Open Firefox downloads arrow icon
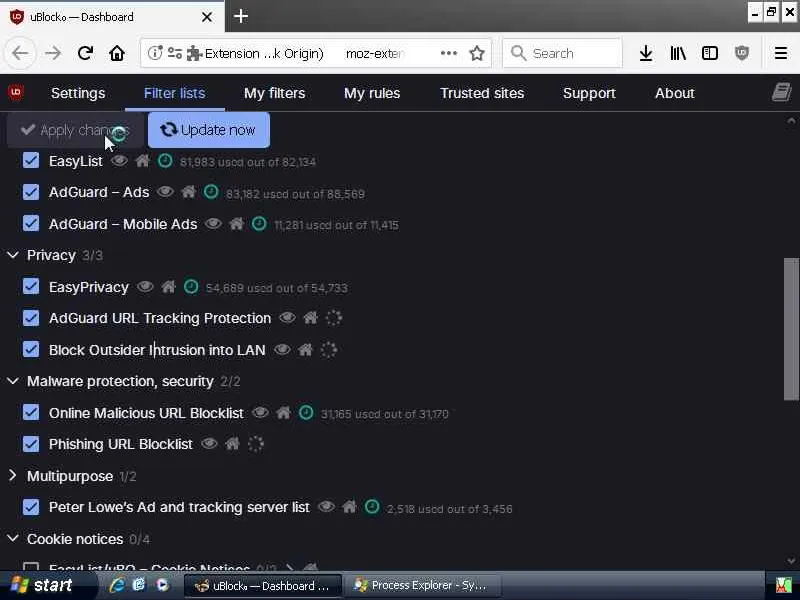 pos(646,53)
